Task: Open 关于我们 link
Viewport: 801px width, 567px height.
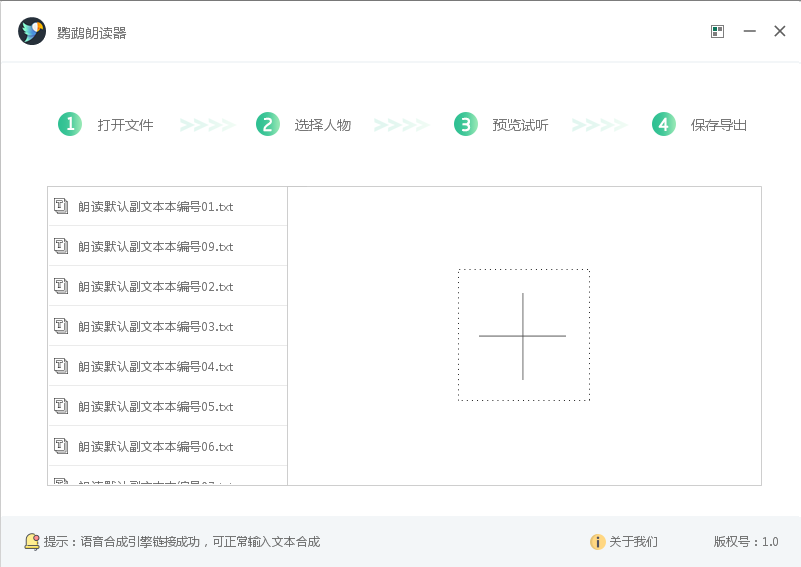Action: 633,542
